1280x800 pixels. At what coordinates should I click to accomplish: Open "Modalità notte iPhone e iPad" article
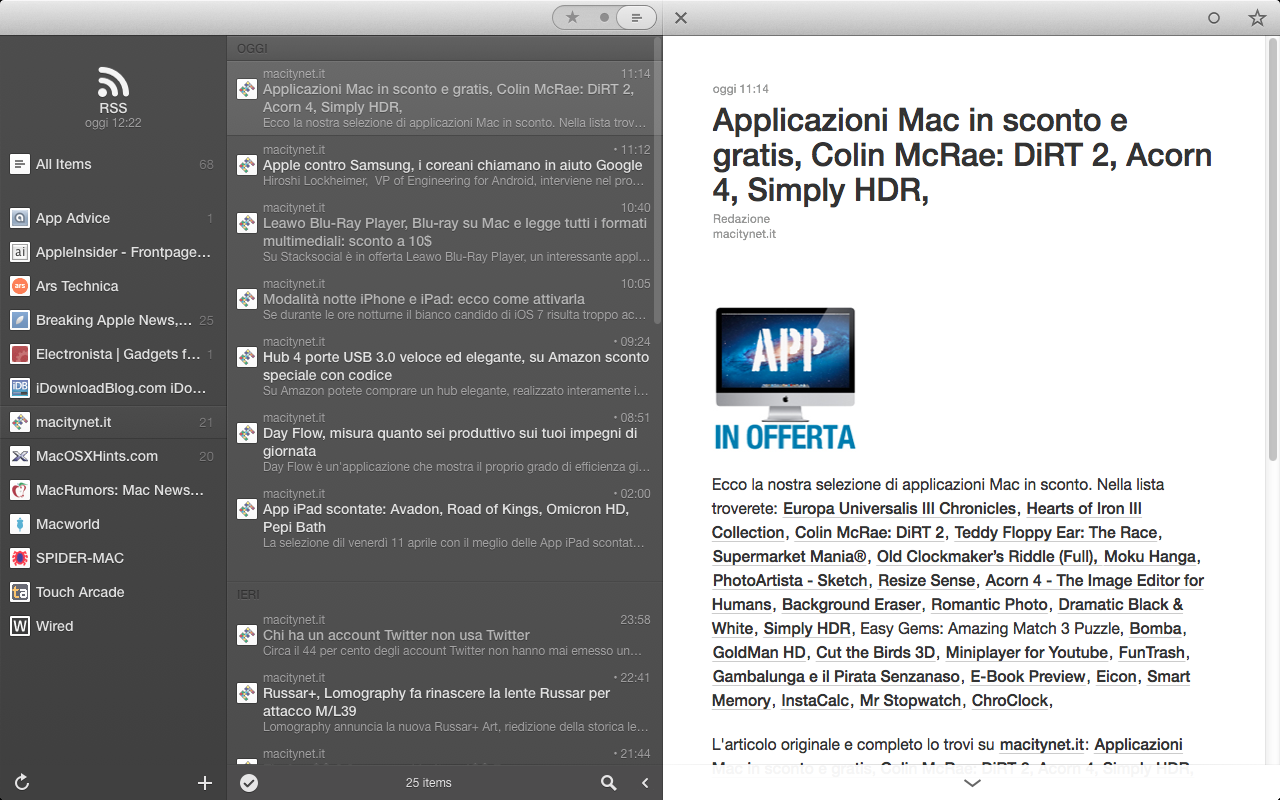[x=444, y=299]
